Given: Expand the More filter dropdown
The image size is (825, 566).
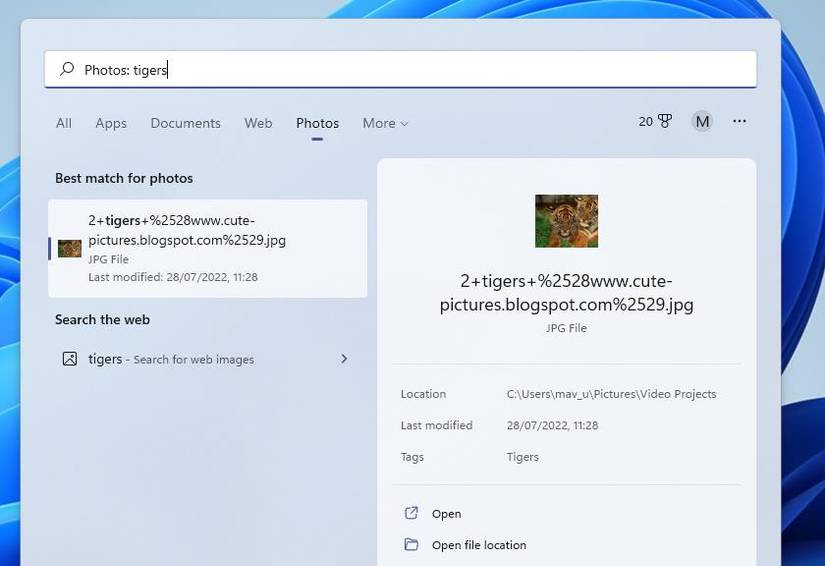Looking at the screenshot, I should point(385,123).
